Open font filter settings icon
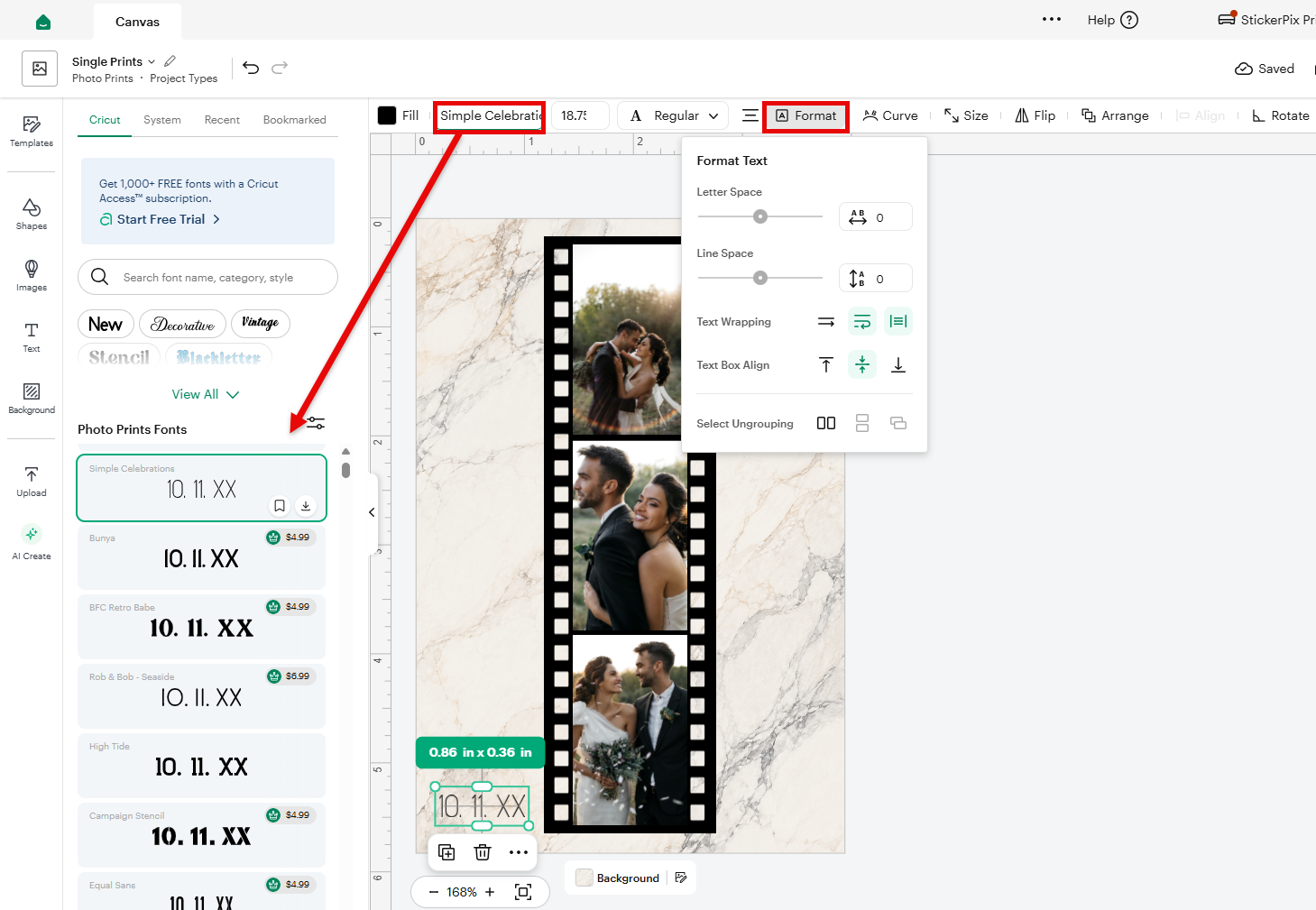 (315, 422)
